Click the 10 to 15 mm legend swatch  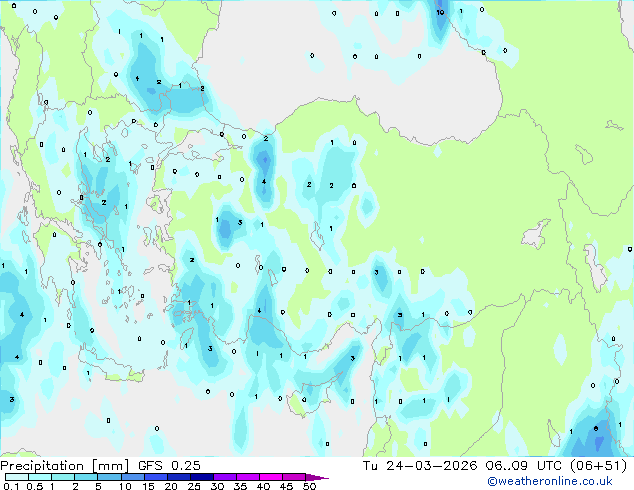[132, 477]
